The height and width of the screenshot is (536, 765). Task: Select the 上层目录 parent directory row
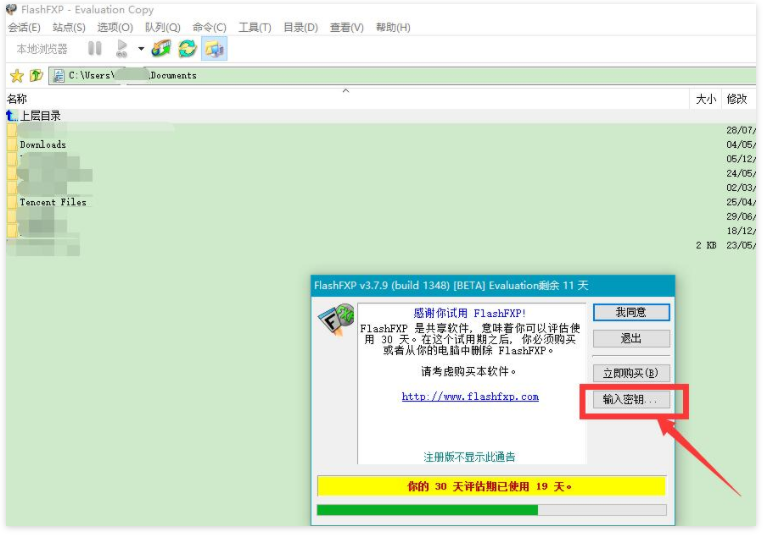381,116
